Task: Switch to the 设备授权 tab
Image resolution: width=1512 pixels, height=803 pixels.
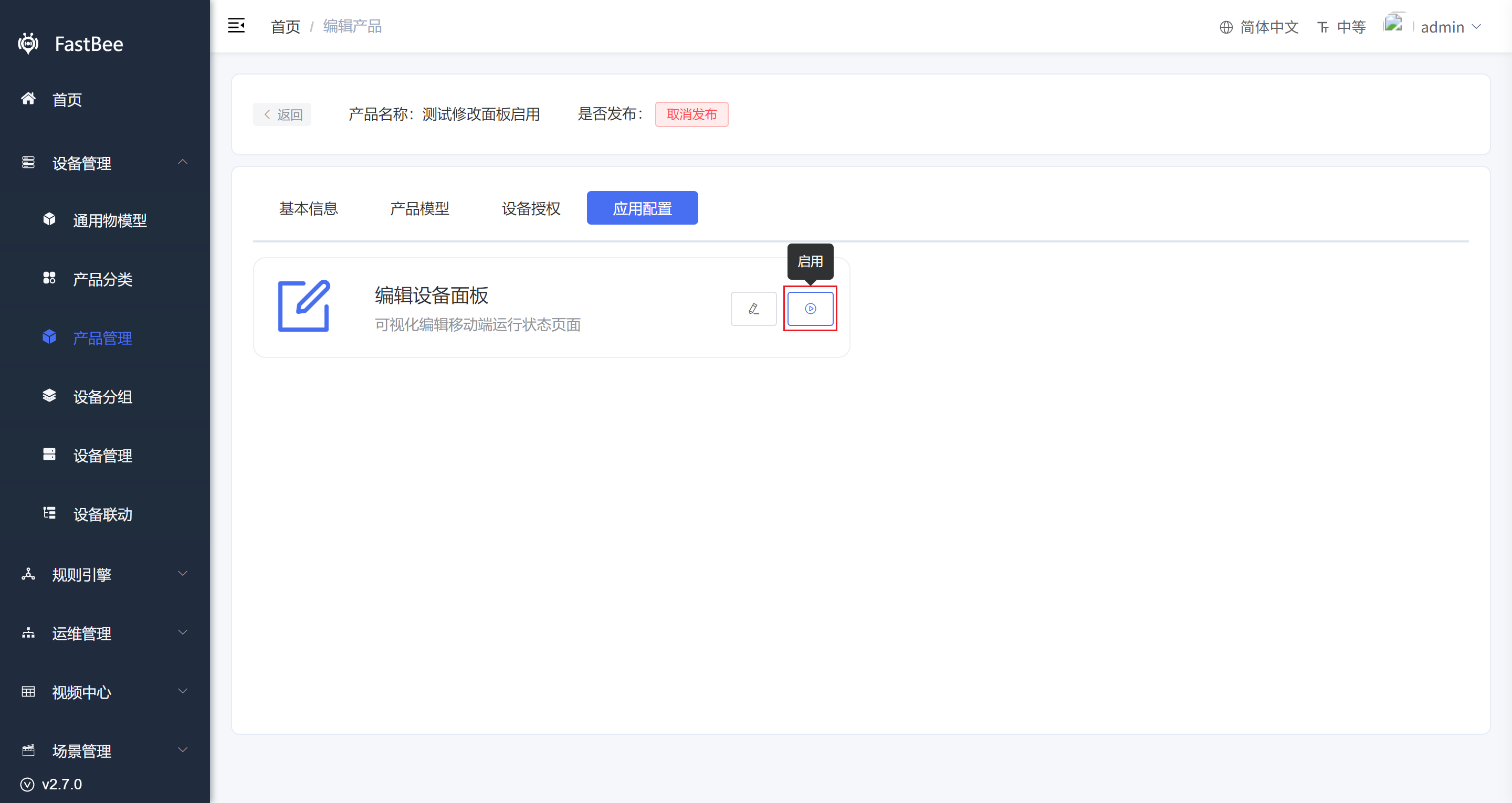Action: pyautogui.click(x=531, y=208)
